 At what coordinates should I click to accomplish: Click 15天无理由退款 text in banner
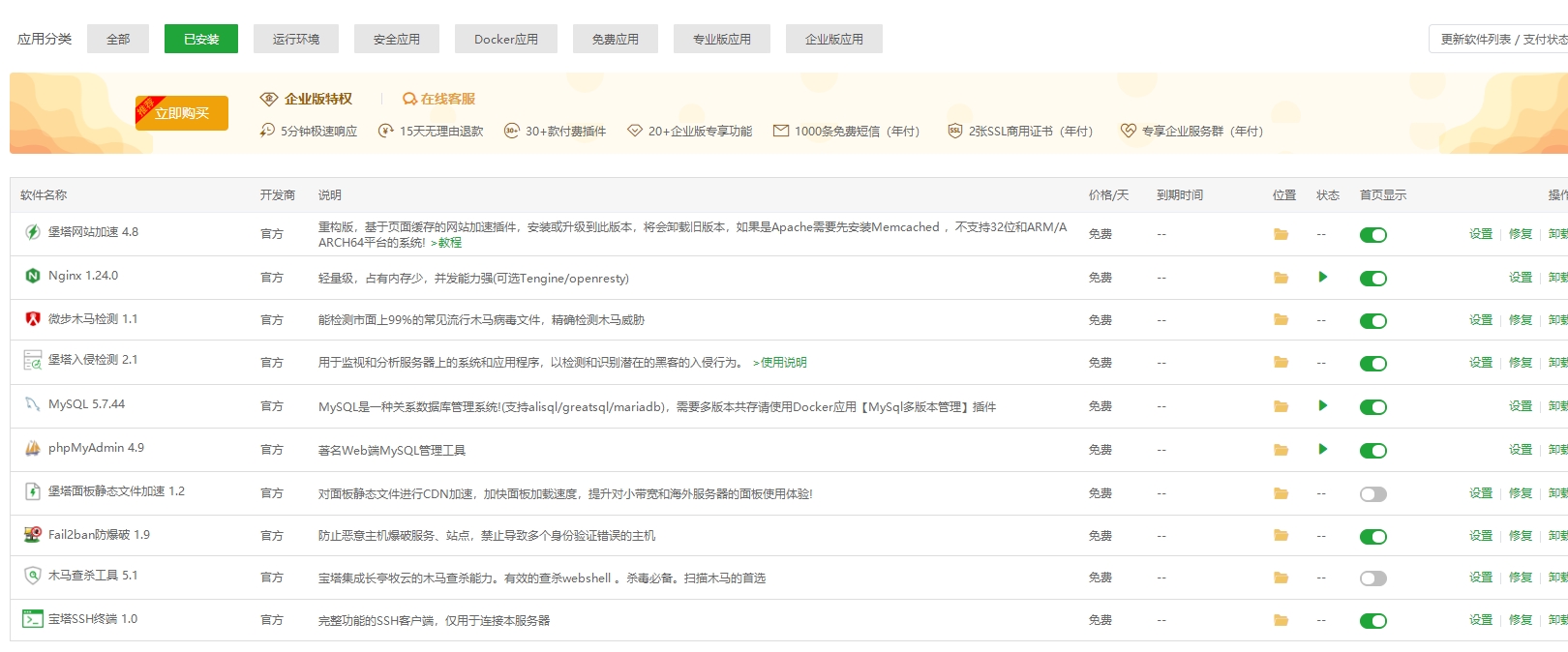pos(441,132)
